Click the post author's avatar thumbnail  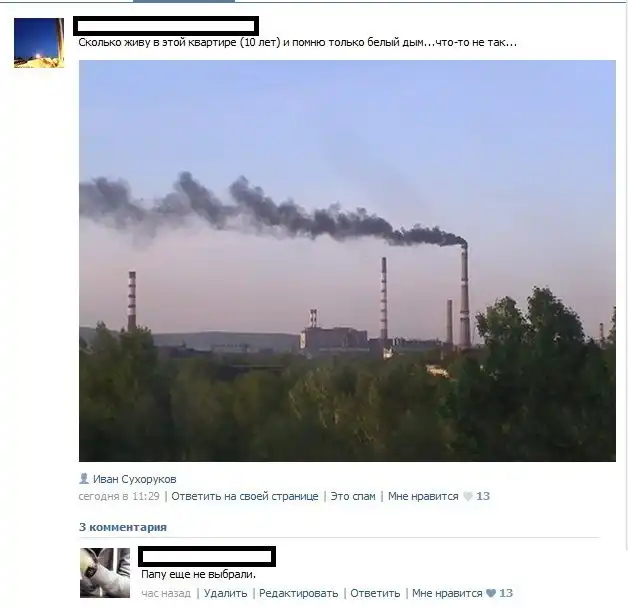point(39,43)
